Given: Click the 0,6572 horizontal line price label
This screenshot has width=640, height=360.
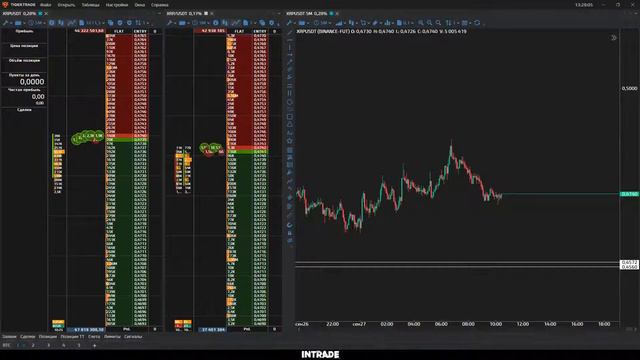Looking at the screenshot, I should click(629, 262).
